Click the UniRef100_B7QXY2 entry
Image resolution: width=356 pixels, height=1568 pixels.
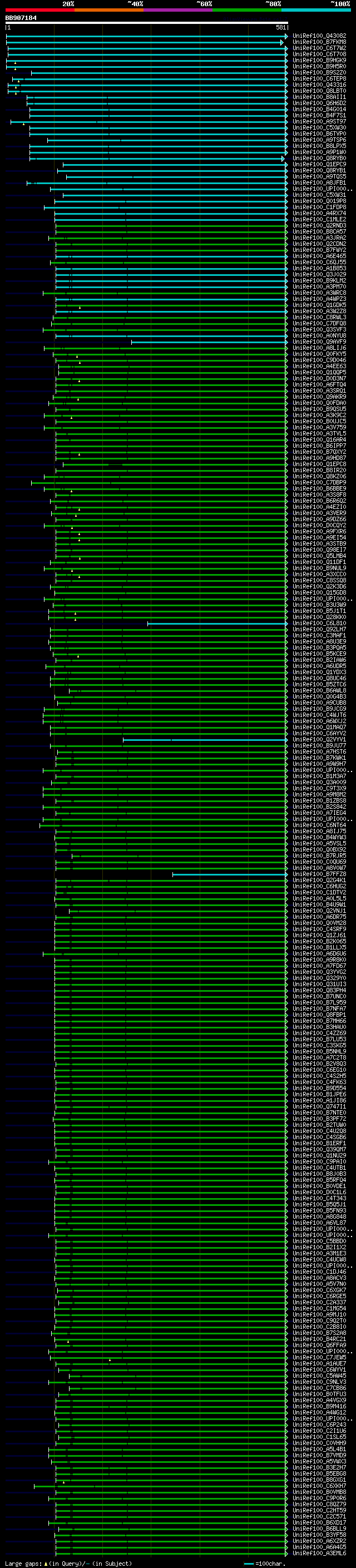pos(319,452)
